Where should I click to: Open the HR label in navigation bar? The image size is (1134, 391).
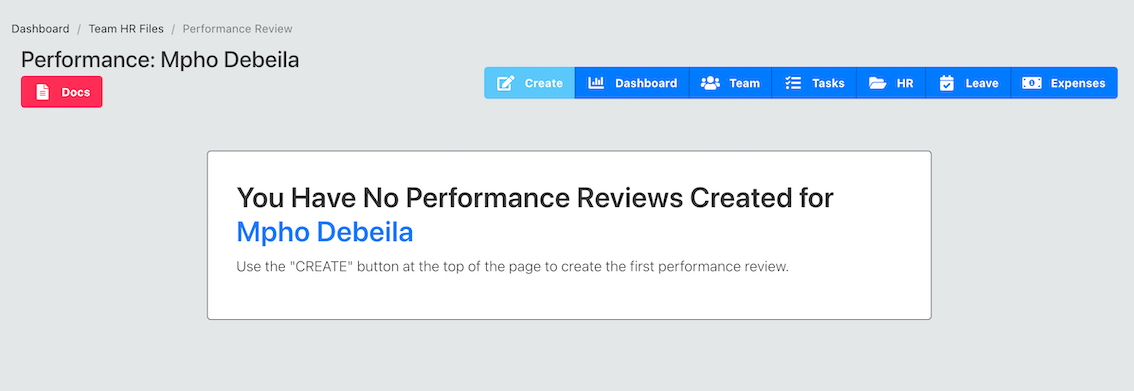click(905, 83)
